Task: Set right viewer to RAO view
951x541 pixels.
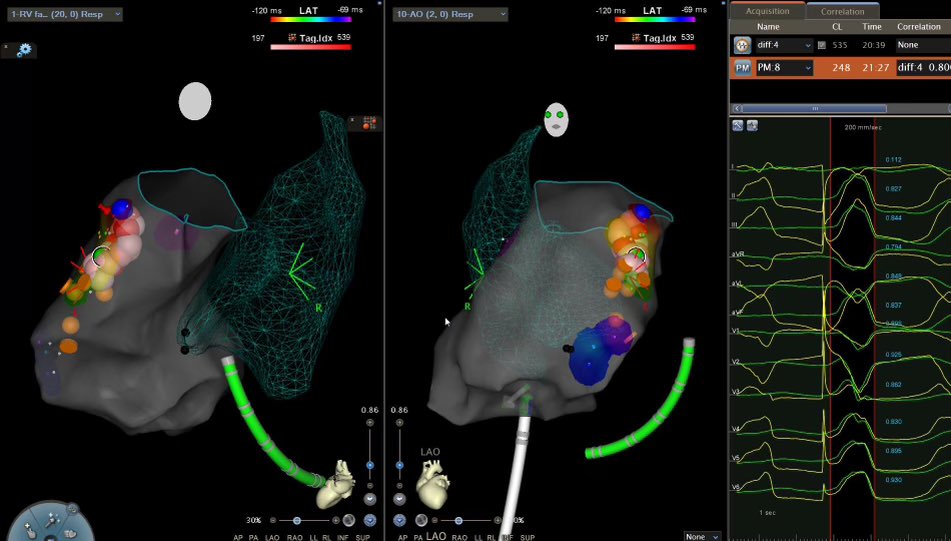Action: tap(459, 537)
